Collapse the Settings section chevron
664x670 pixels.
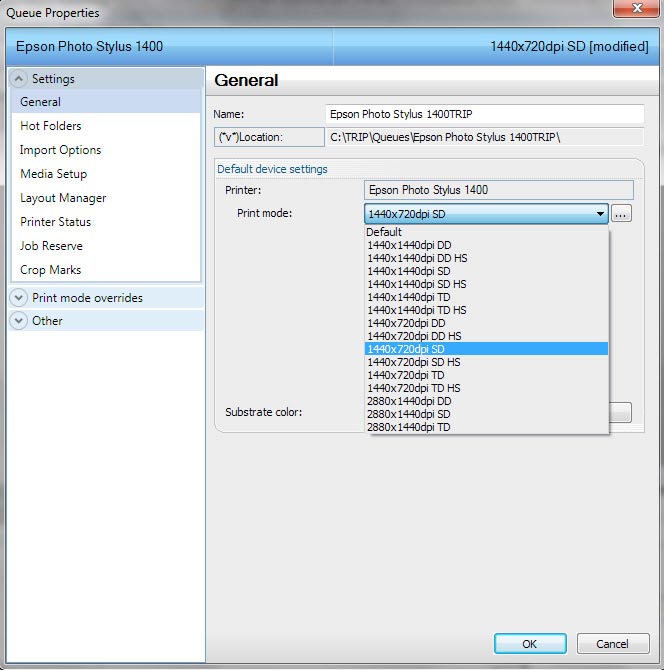tap(19, 78)
